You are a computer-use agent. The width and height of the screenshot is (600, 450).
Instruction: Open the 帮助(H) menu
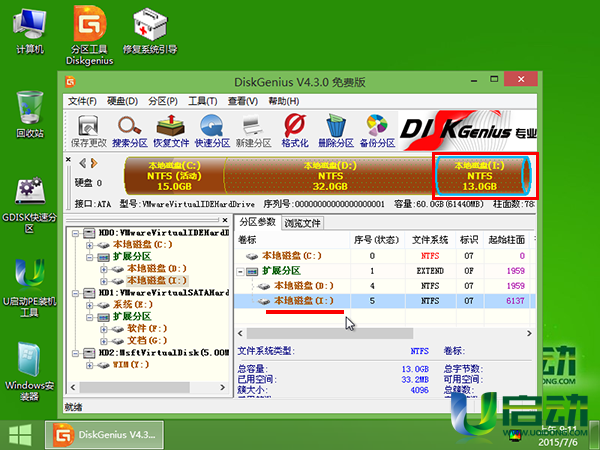coord(284,101)
